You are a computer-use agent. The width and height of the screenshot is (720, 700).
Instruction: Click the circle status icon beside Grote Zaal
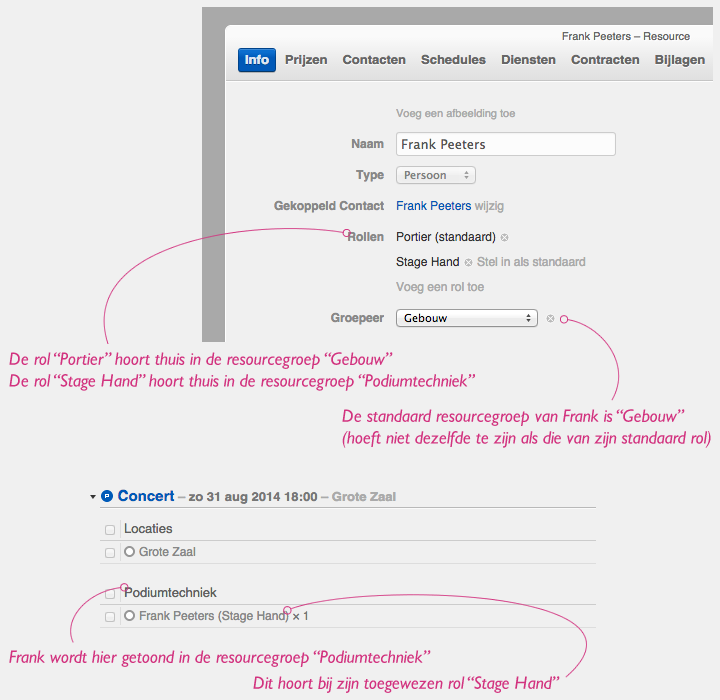129,552
